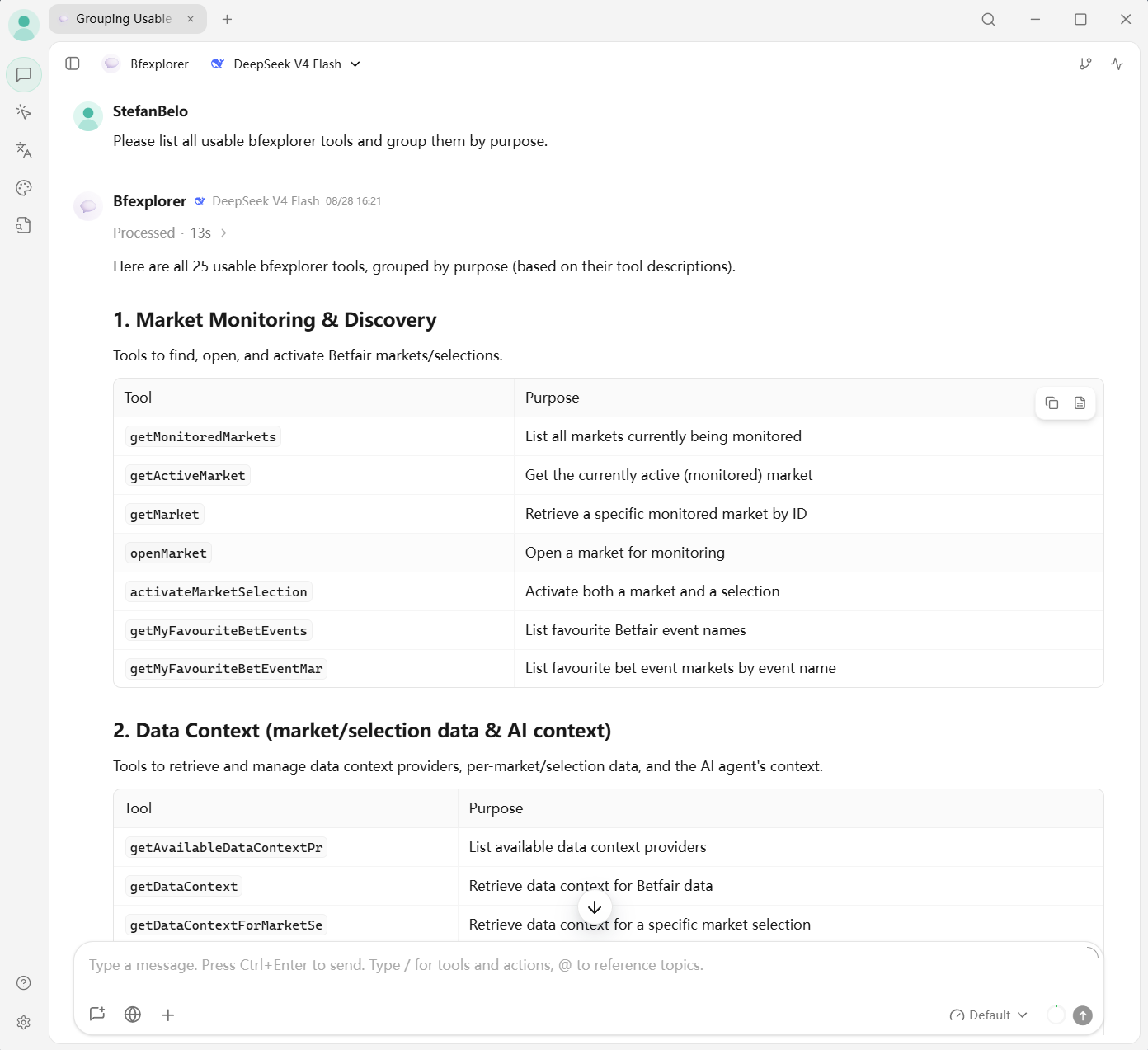The image size is (1148, 1050).
Task: Open the activity pulse icon in header
Action: tap(1117, 64)
